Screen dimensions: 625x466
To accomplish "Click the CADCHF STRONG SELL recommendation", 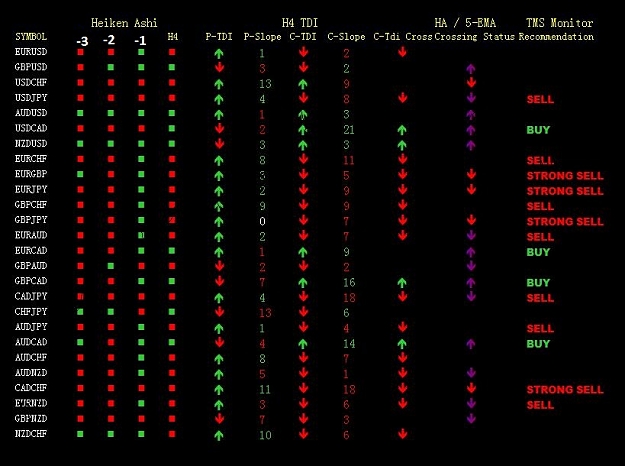I will pos(565,390).
